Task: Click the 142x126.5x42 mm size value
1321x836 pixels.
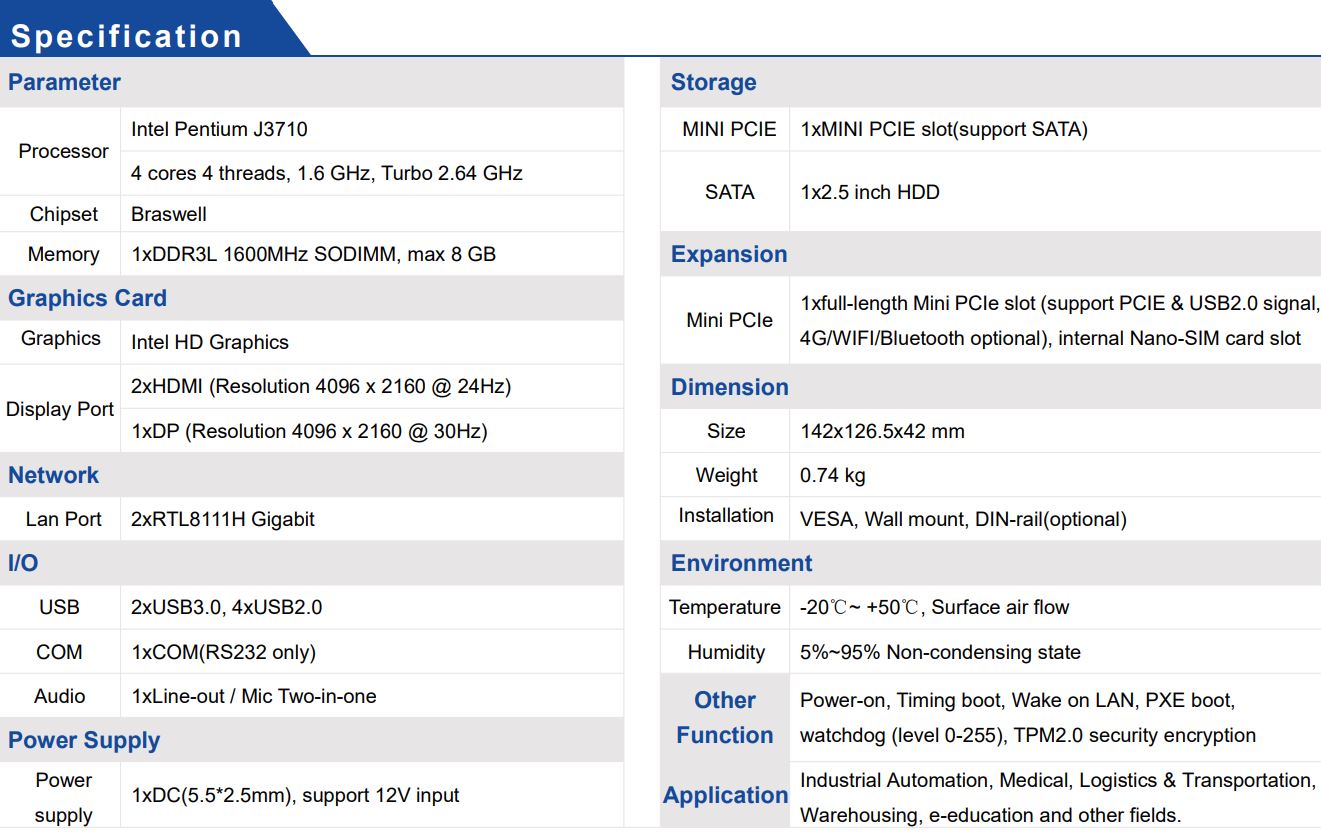Action: point(882,431)
